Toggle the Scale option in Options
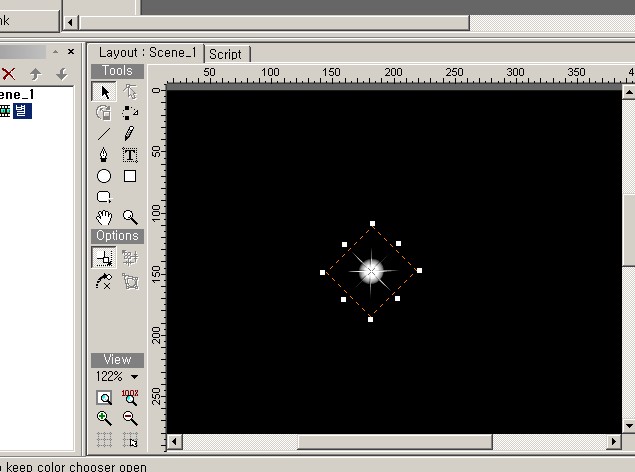 pos(104,257)
